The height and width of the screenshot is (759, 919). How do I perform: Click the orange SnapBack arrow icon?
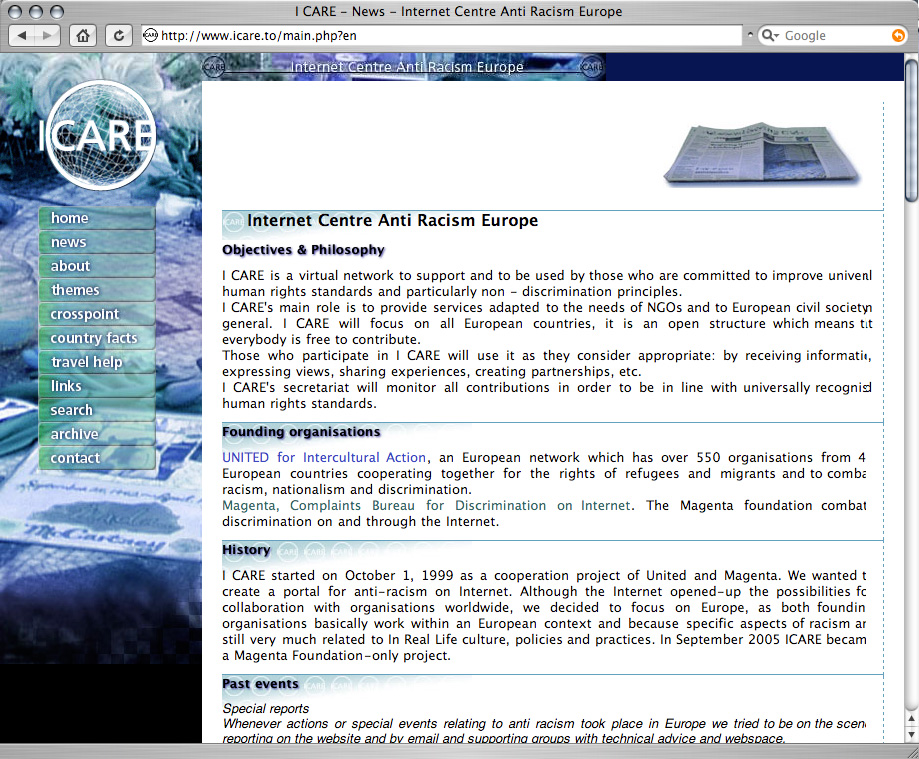click(897, 35)
